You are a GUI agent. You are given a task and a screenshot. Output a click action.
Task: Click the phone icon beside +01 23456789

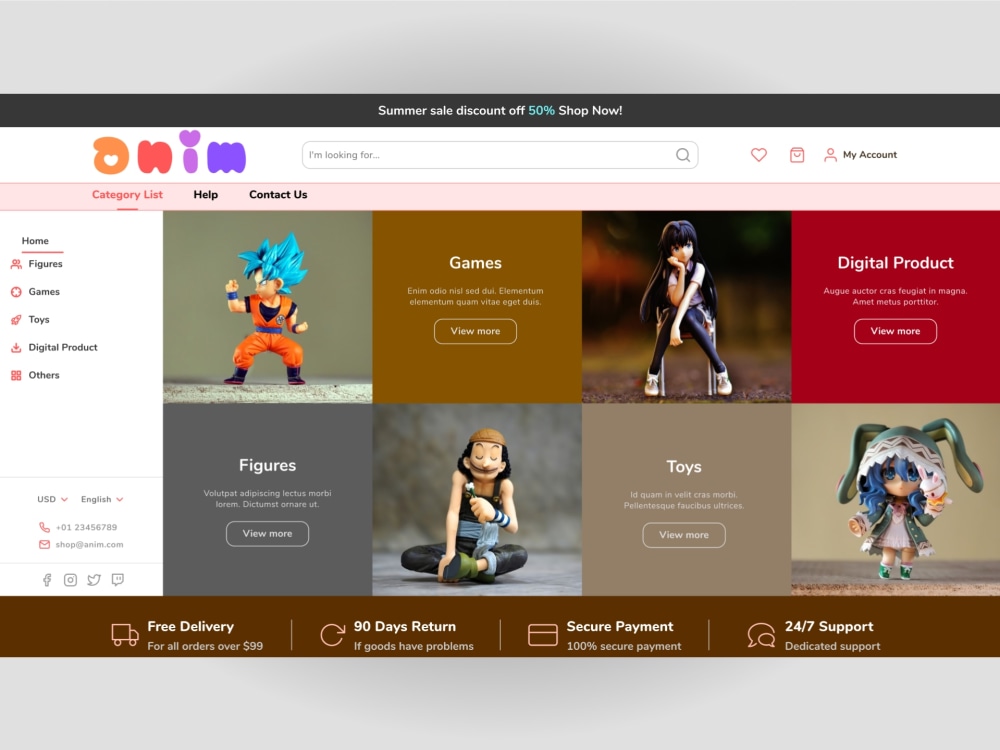point(44,527)
